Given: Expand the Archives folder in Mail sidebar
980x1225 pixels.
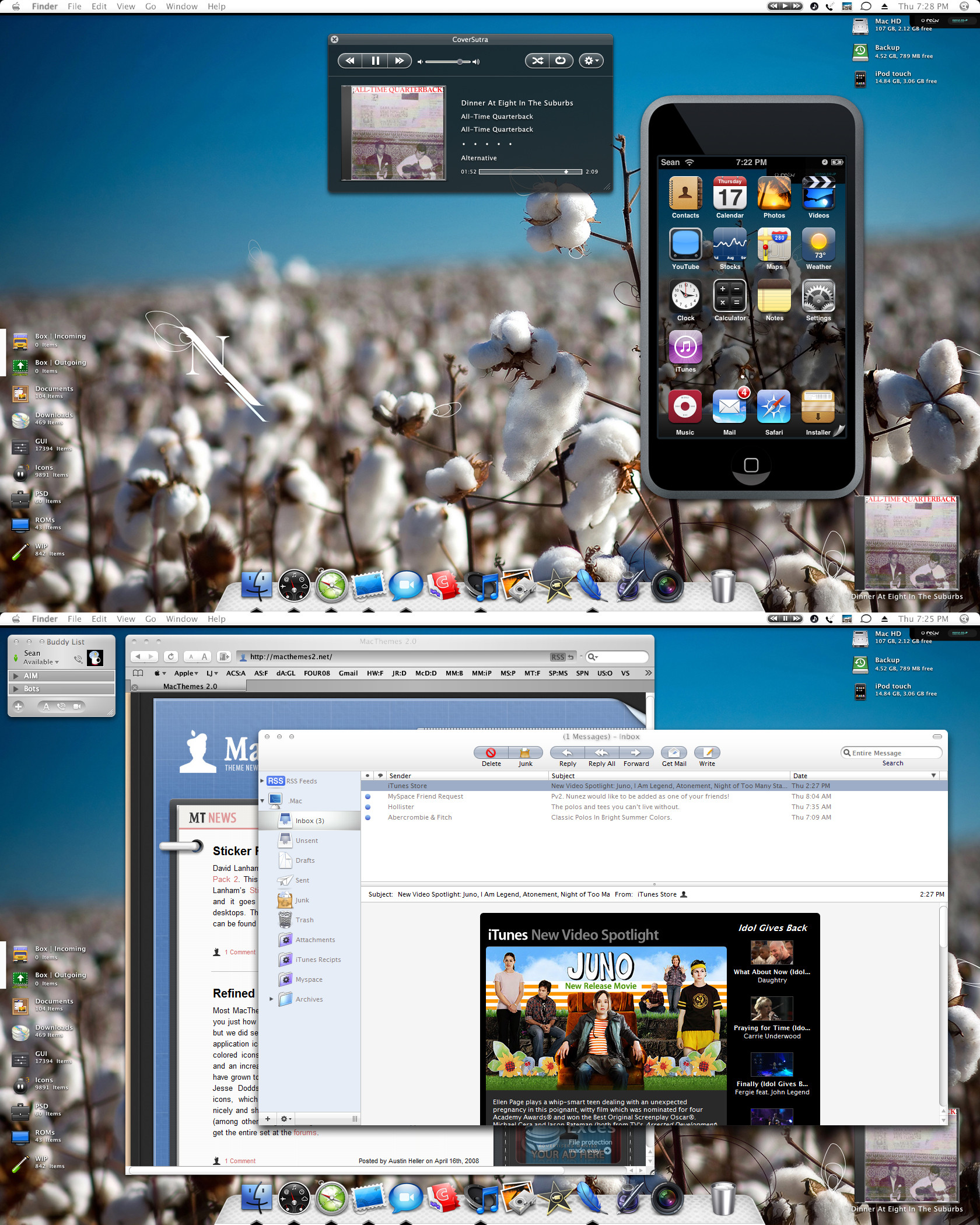Looking at the screenshot, I should click(271, 999).
